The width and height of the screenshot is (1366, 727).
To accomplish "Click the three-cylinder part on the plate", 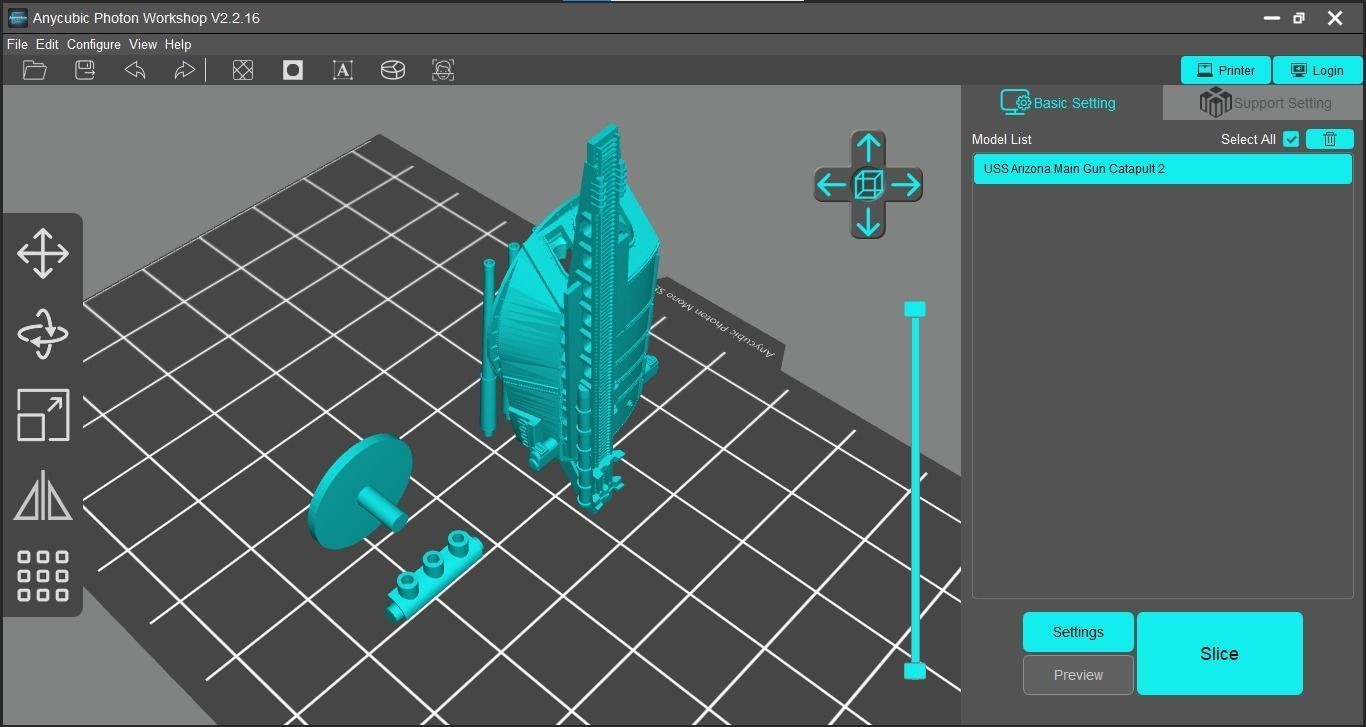I will point(435,576).
